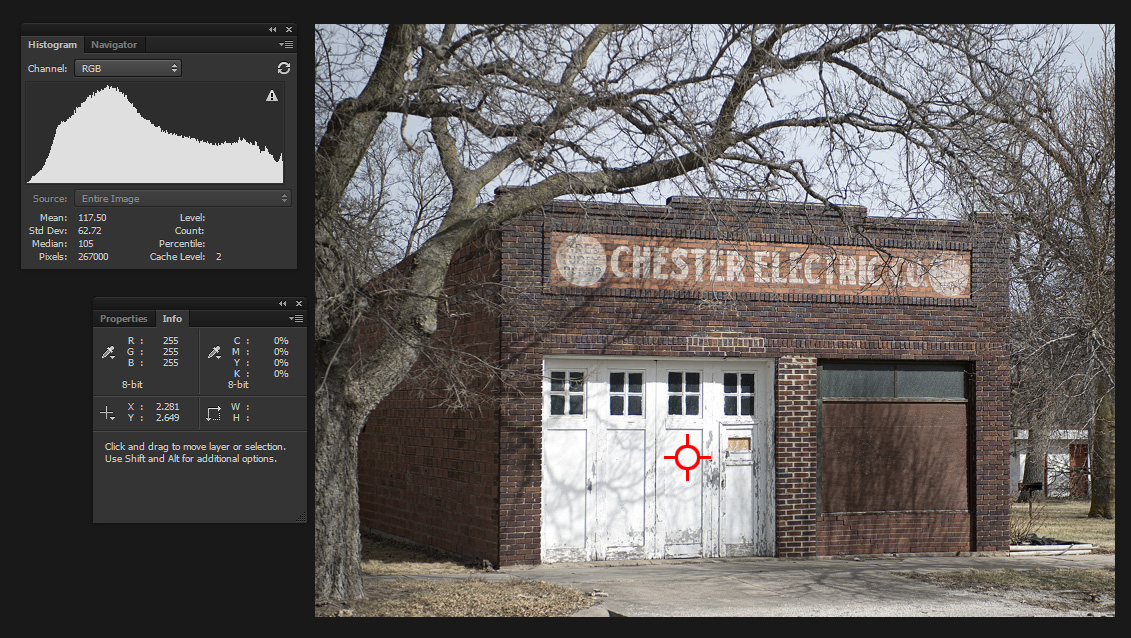This screenshot has width=1131, height=638.
Task: Click the X/Y crosshair coordinates icon
Action: [x=107, y=413]
